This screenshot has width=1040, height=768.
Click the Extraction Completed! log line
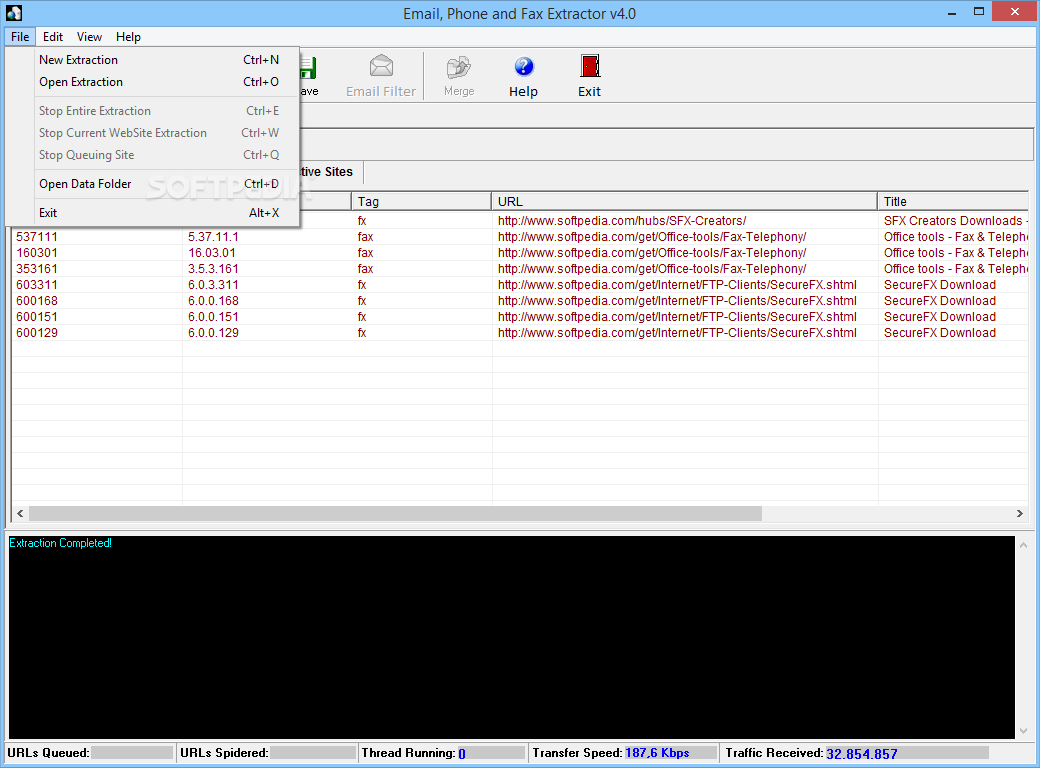60,543
